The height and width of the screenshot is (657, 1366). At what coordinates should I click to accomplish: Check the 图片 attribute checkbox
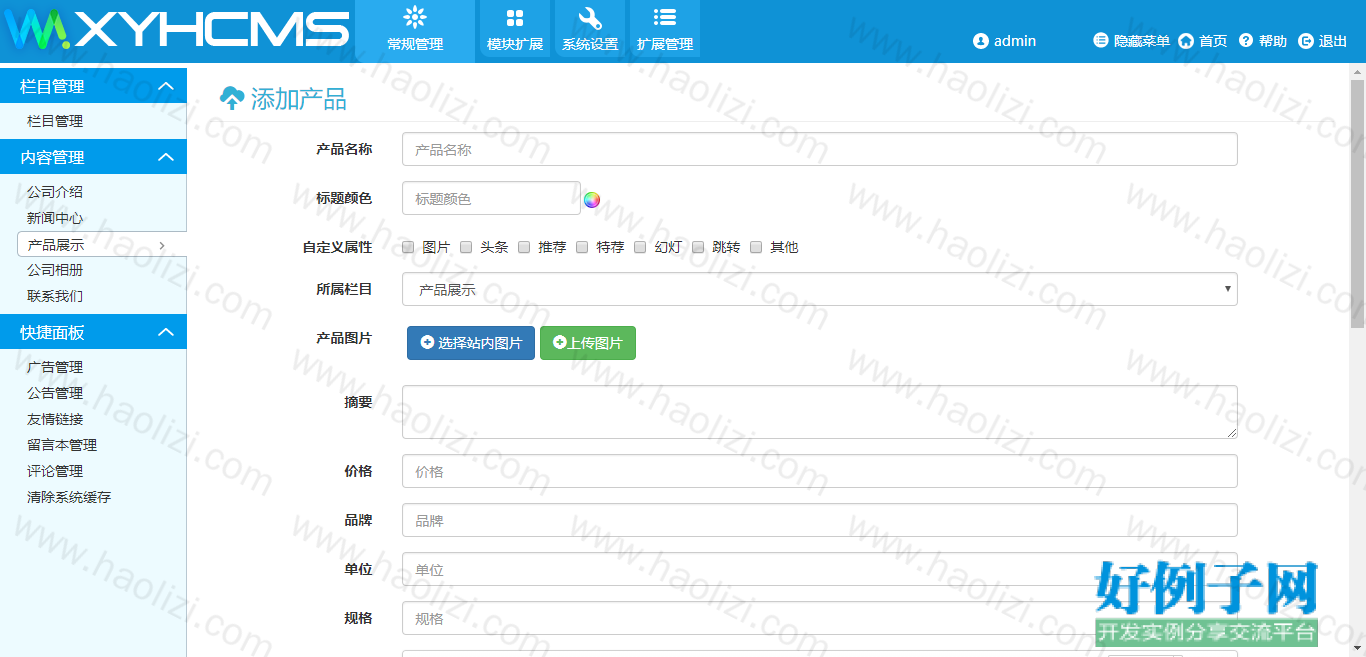click(408, 247)
